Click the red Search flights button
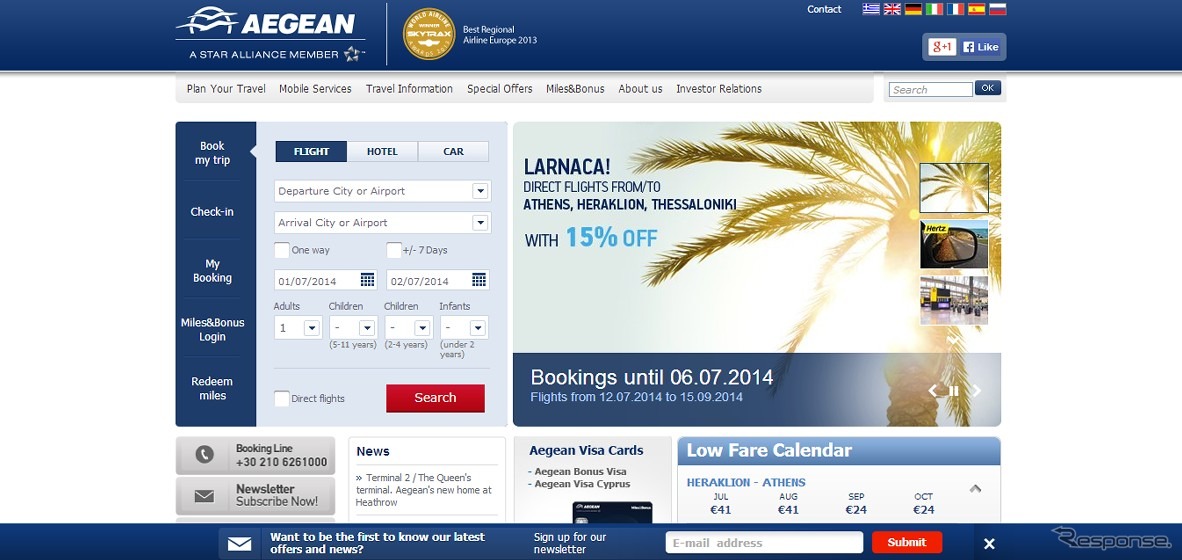This screenshot has height=560, width=1182. pyautogui.click(x=435, y=398)
